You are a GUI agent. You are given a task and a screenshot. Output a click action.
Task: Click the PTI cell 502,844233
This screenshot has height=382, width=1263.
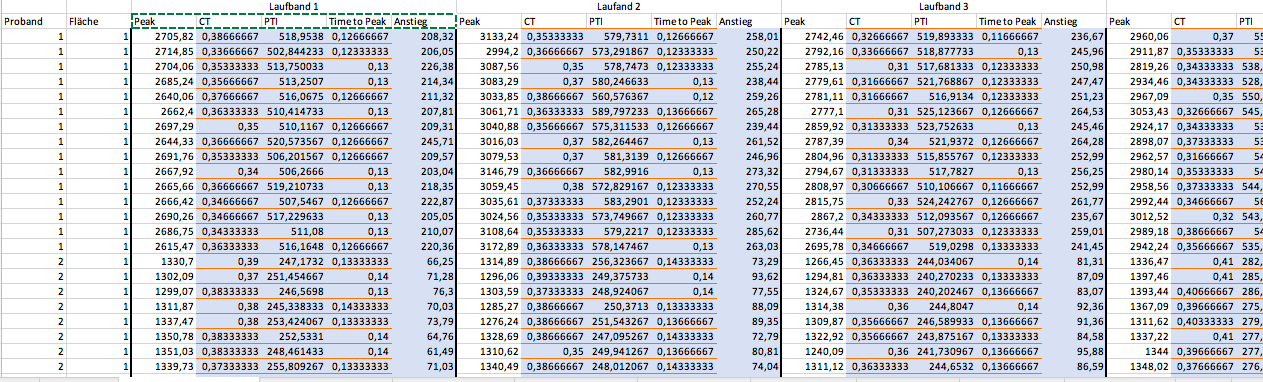[293, 50]
